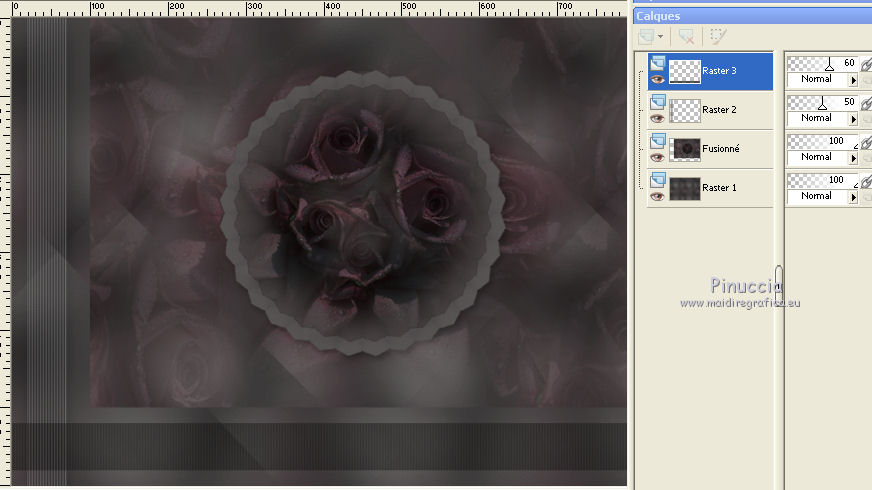
Task: Select the Raster 3 layer thumbnail
Action: 685,71
